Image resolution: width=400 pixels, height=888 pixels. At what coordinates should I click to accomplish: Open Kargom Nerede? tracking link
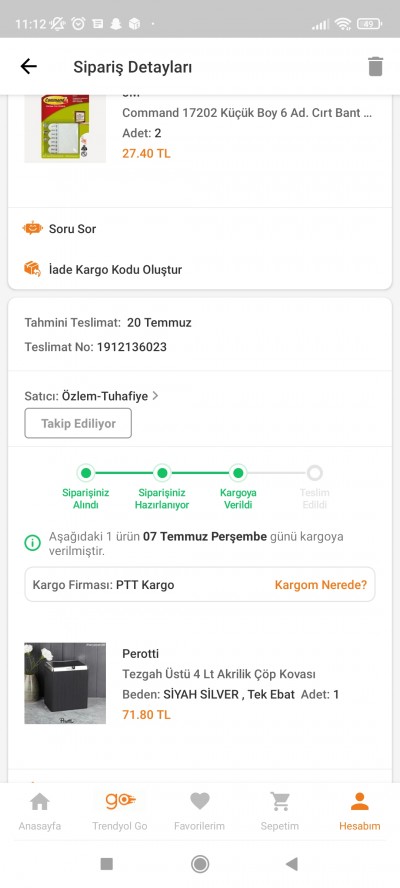[321, 585]
